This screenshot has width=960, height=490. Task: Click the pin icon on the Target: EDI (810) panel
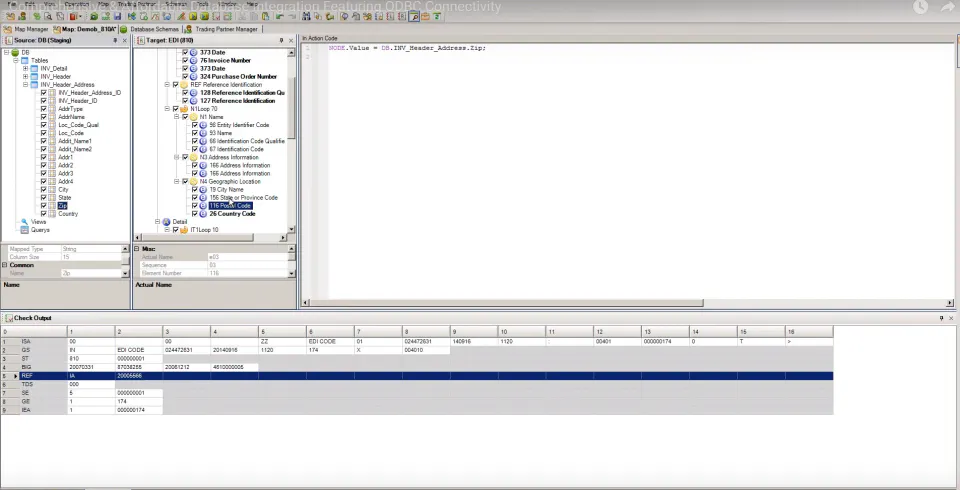pyautogui.click(x=282, y=40)
